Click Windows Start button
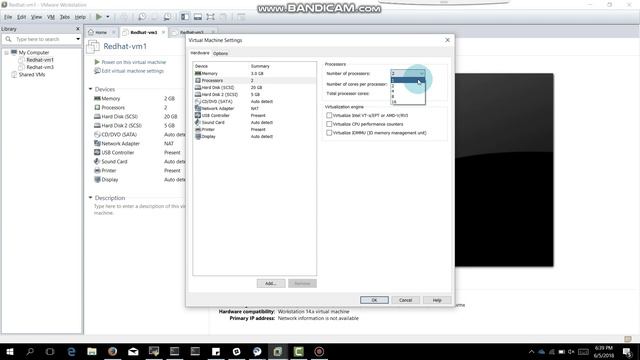The width and height of the screenshot is (640, 360). click(x=10, y=351)
